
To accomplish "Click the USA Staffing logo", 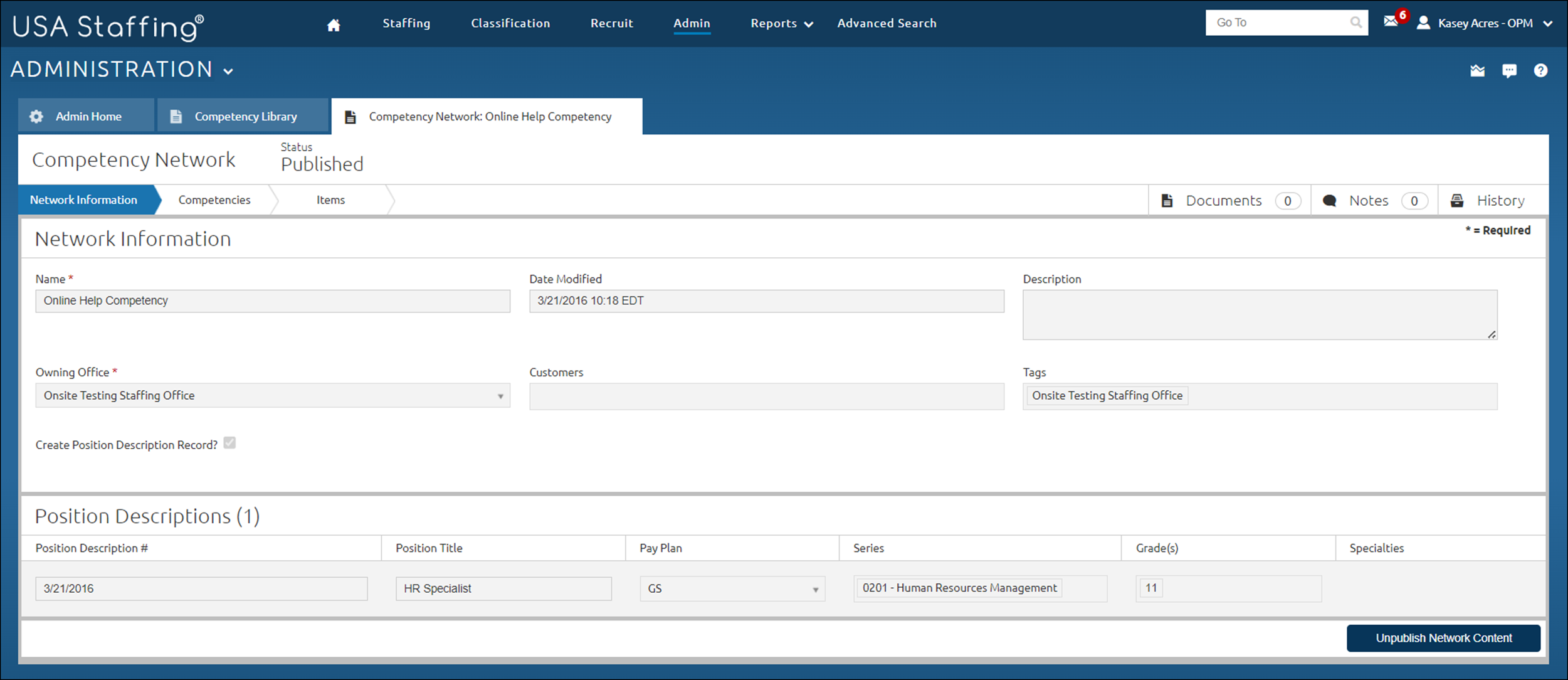I will click(x=108, y=26).
